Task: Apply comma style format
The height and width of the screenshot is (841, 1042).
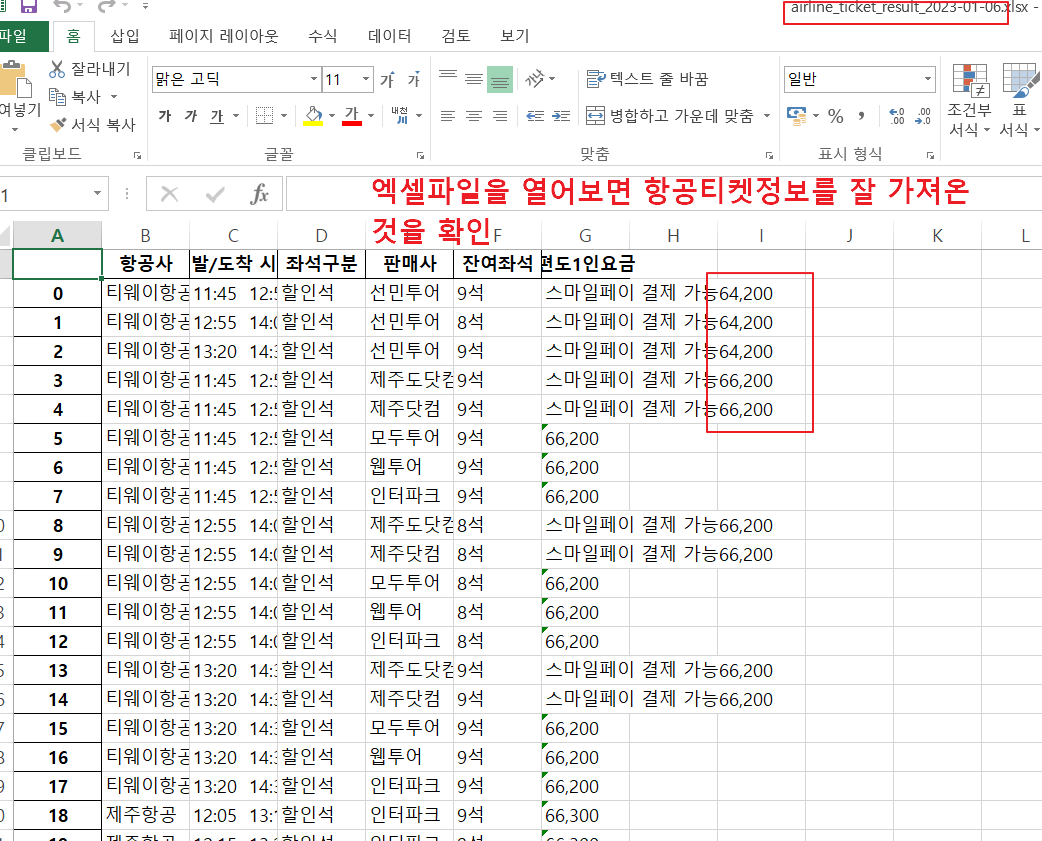Action: point(861,116)
